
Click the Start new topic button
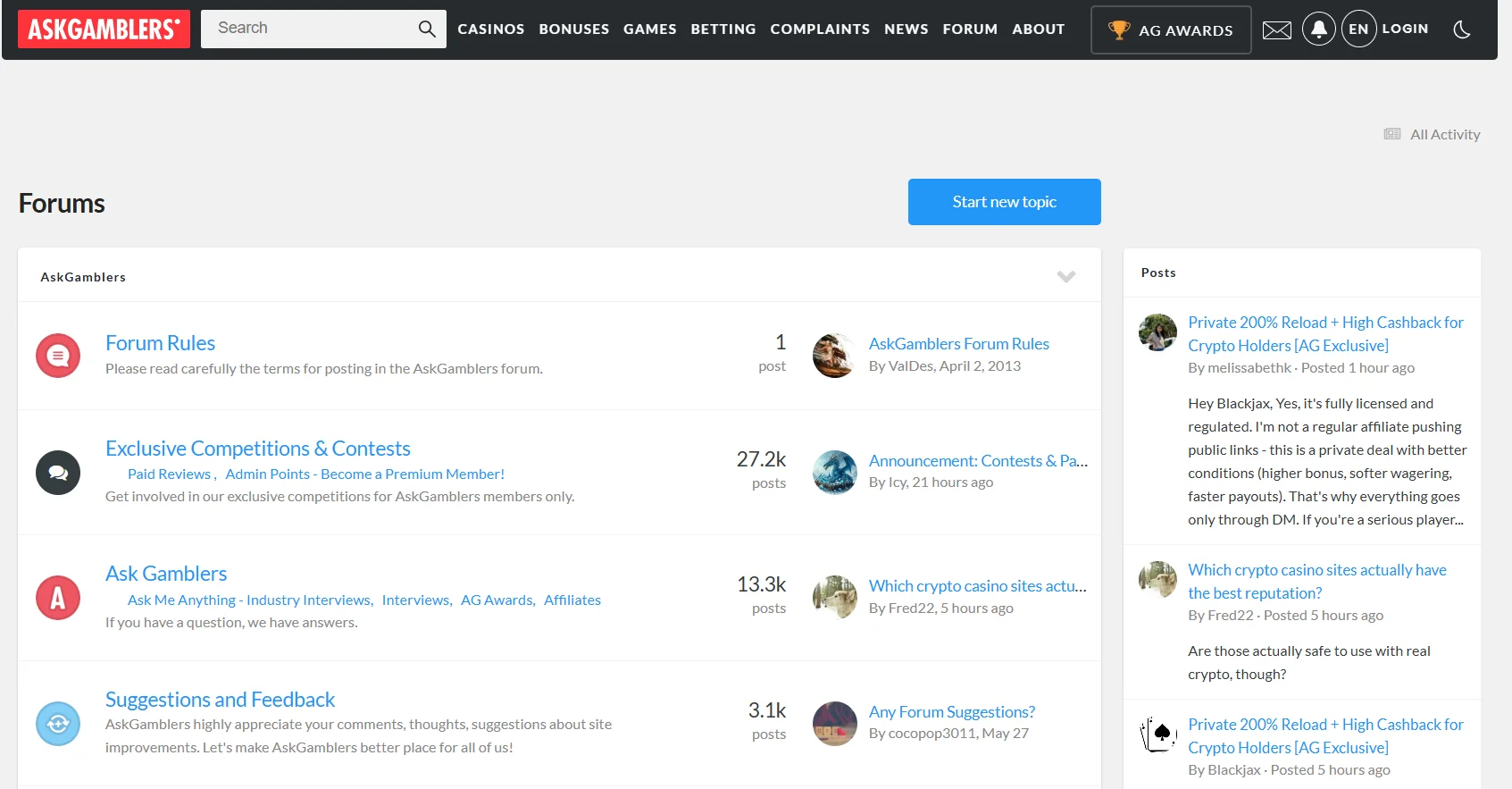[1005, 202]
